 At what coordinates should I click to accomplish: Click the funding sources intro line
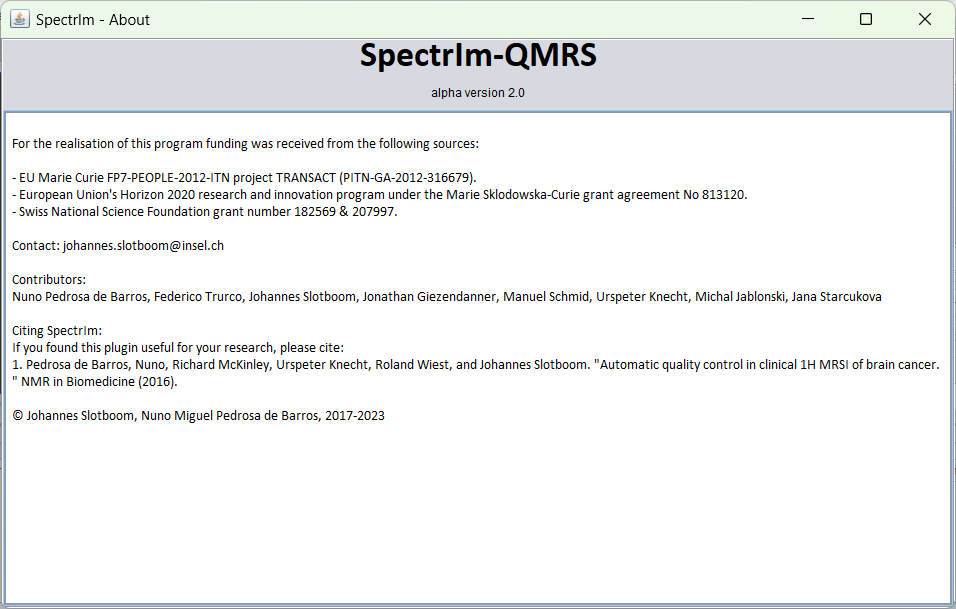coord(245,144)
